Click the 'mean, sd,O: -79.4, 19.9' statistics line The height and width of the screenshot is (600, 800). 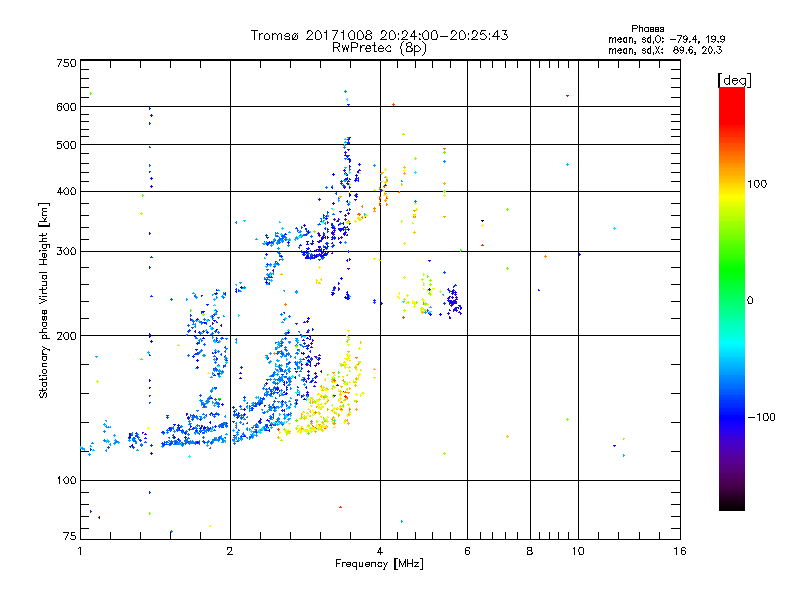tap(666, 39)
